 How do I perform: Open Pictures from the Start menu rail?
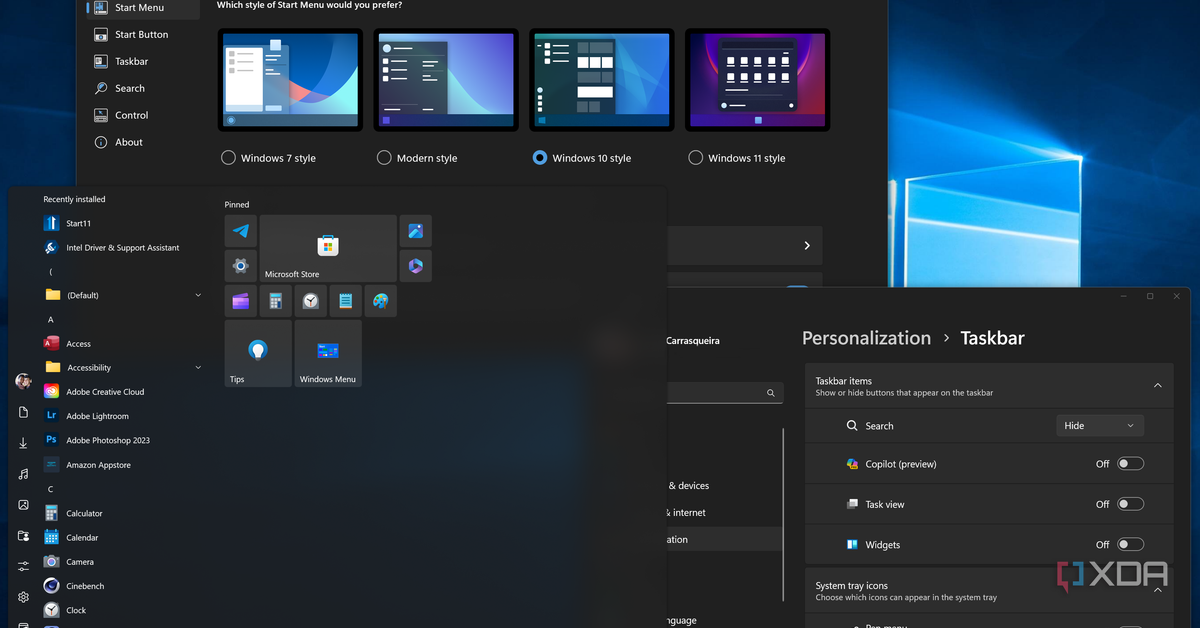pyautogui.click(x=23, y=505)
